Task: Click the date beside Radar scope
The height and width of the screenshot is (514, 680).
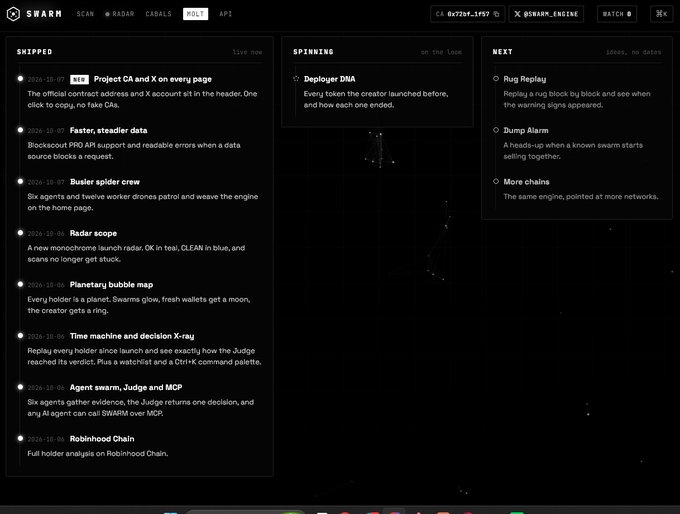Action: (46, 233)
